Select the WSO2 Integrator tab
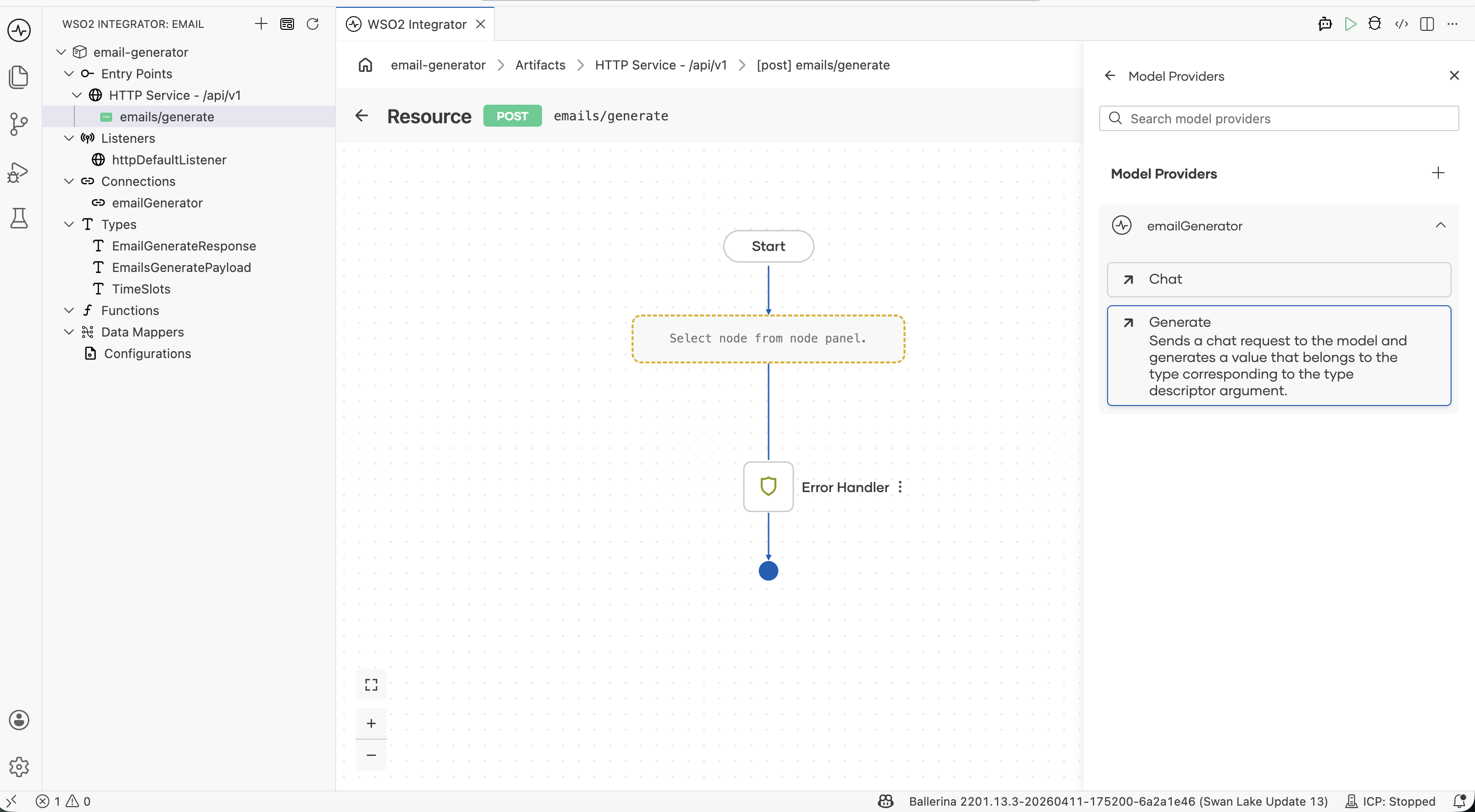This screenshot has width=1475, height=812. tap(416, 24)
